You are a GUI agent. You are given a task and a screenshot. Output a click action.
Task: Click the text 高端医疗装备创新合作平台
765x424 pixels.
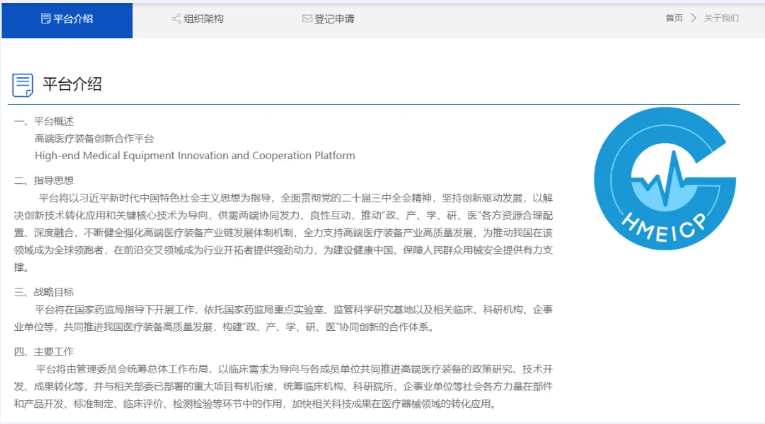tap(94, 139)
